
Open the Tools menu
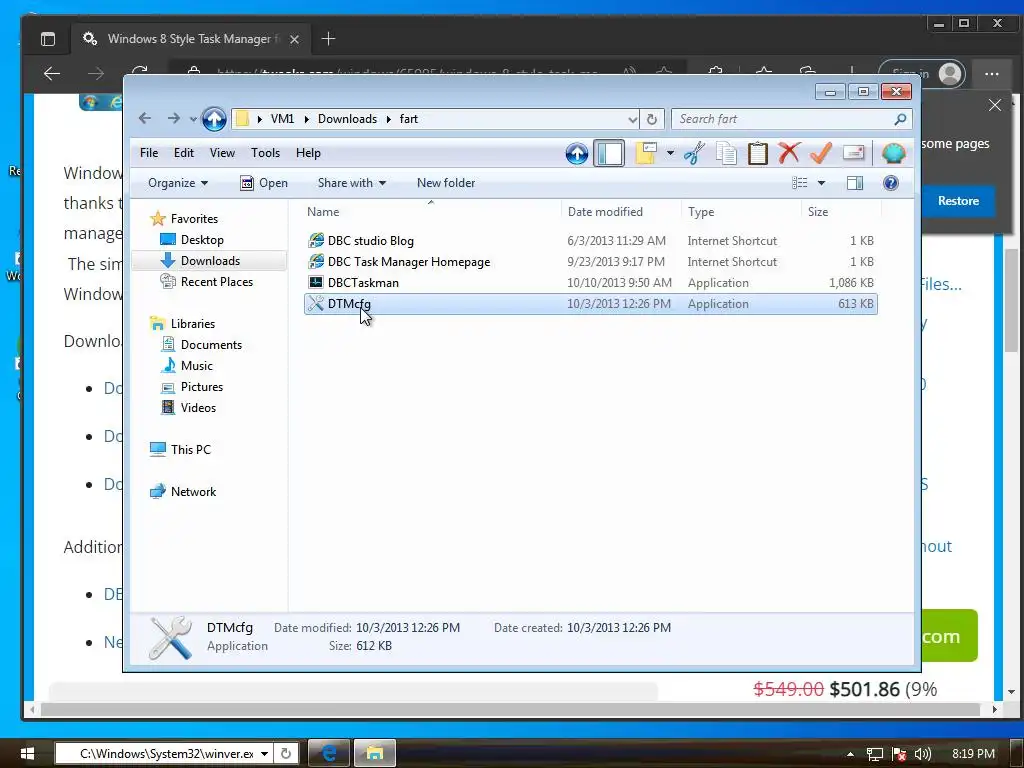point(265,153)
